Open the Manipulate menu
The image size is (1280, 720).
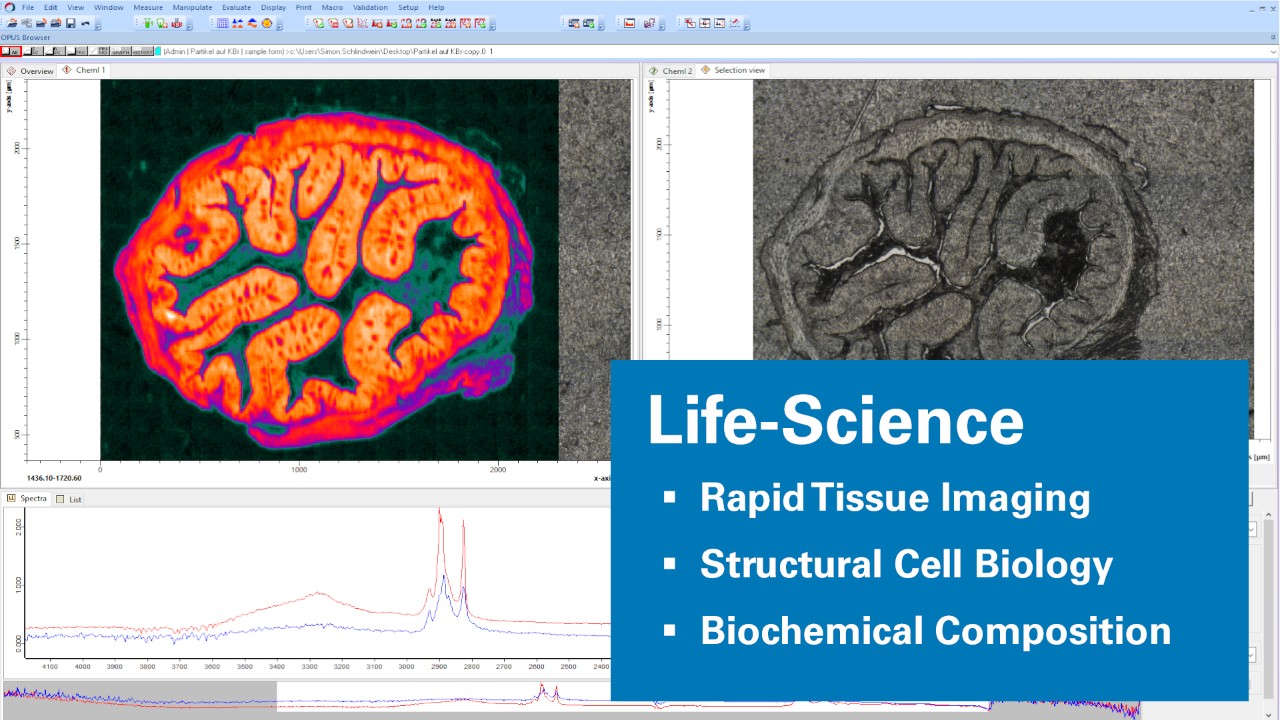tap(192, 7)
